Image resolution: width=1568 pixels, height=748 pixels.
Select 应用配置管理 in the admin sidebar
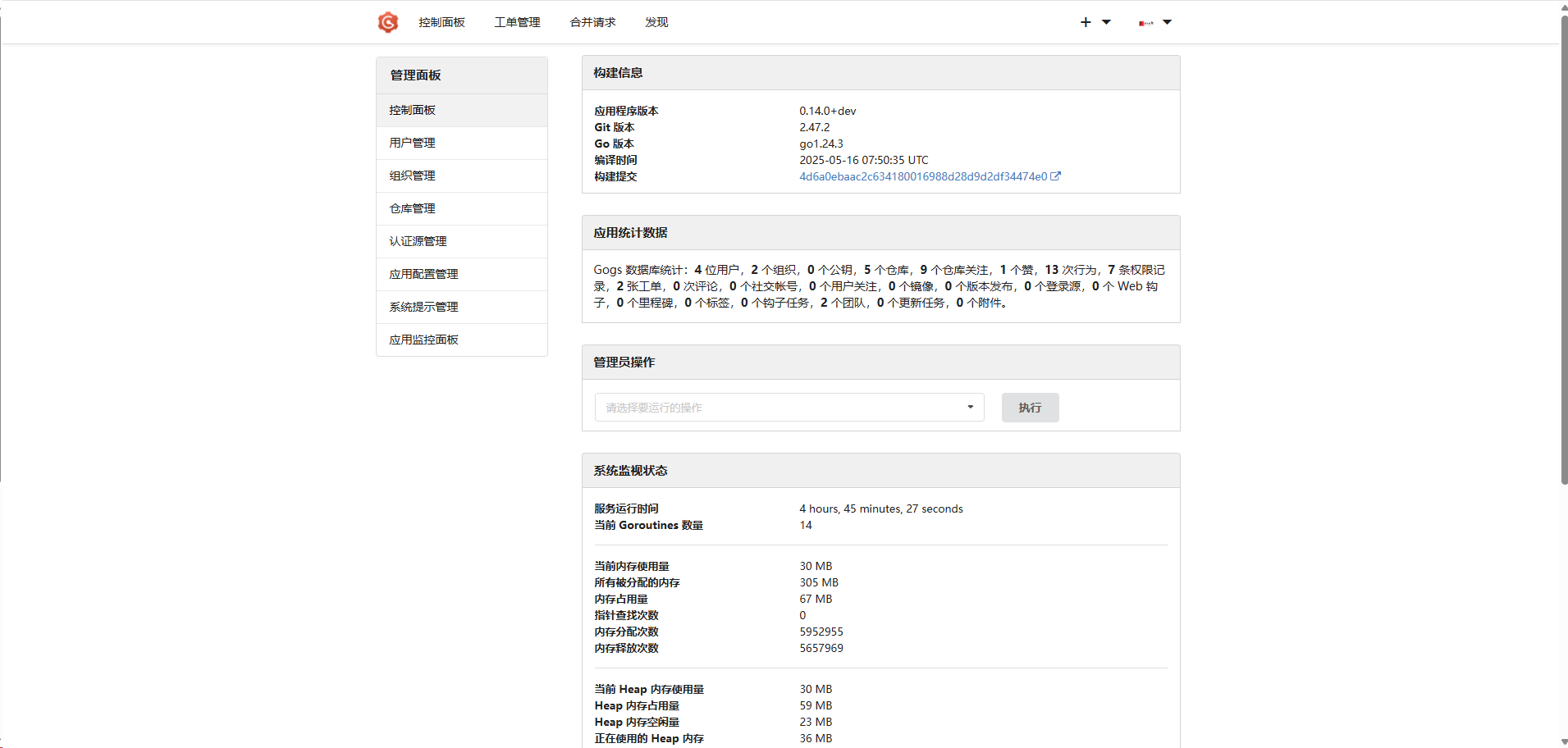423,274
